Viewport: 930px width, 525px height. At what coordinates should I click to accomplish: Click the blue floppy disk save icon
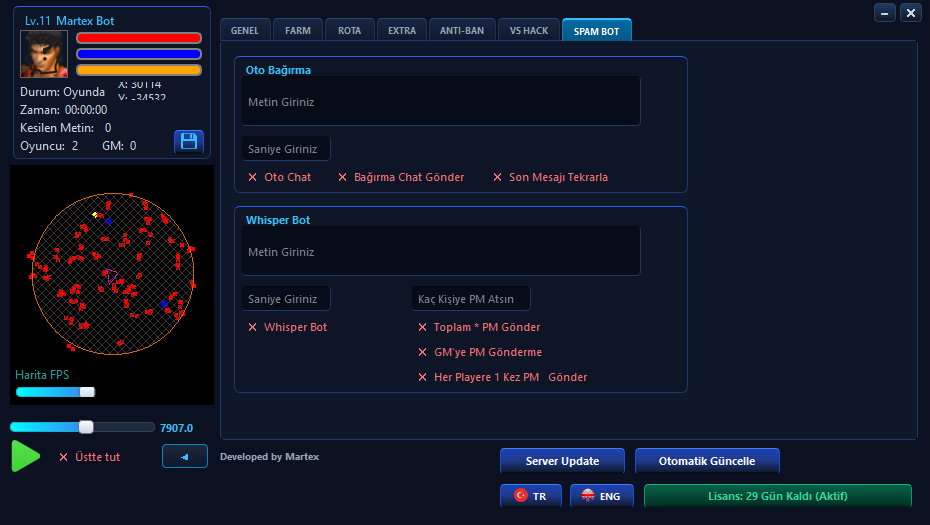click(x=189, y=142)
